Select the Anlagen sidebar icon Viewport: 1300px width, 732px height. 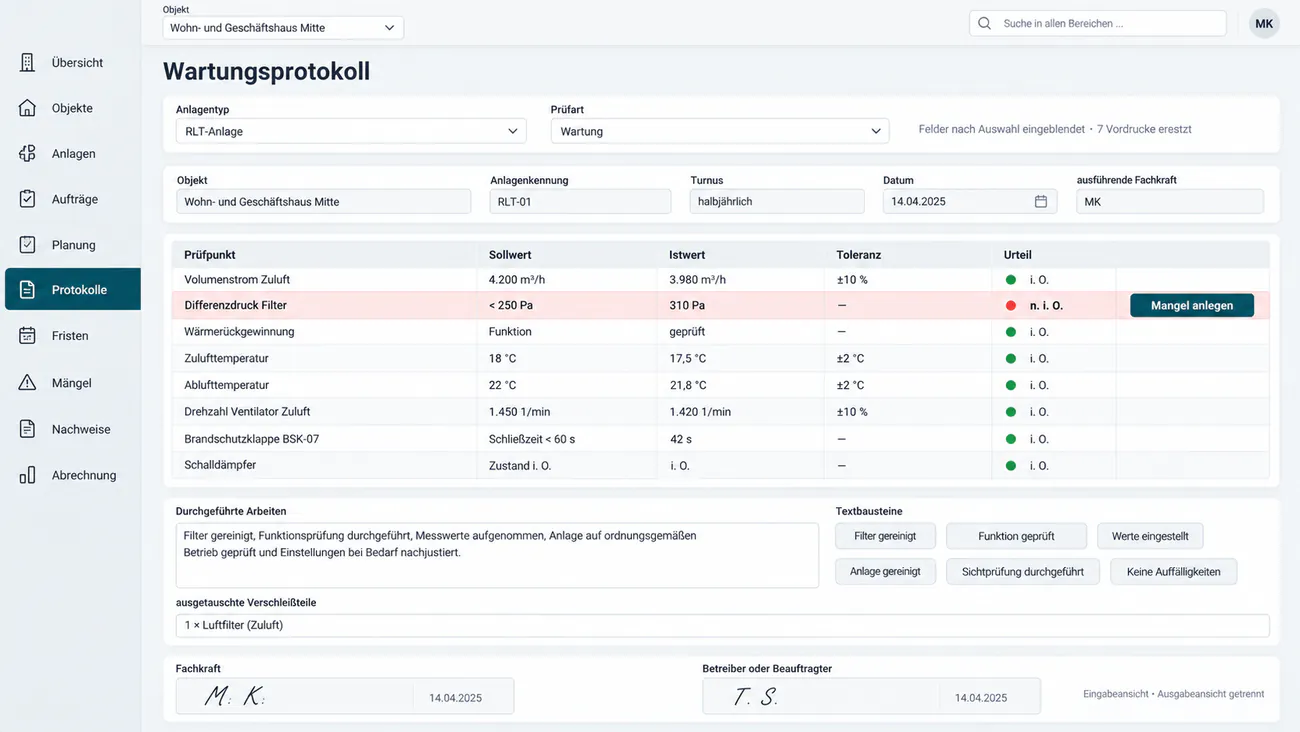(27, 154)
